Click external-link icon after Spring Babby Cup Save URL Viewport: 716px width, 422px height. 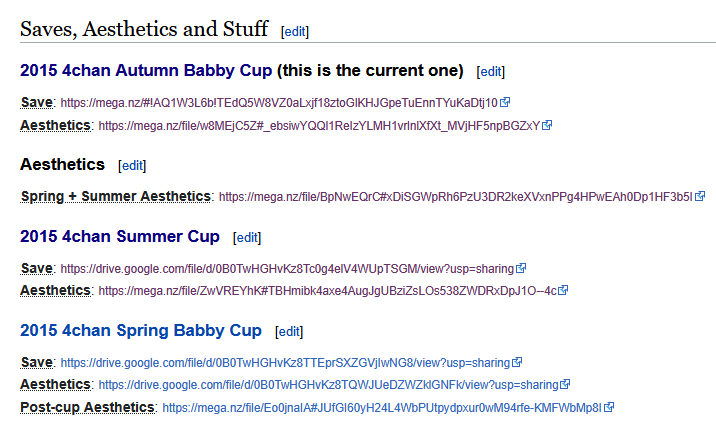coord(517,362)
